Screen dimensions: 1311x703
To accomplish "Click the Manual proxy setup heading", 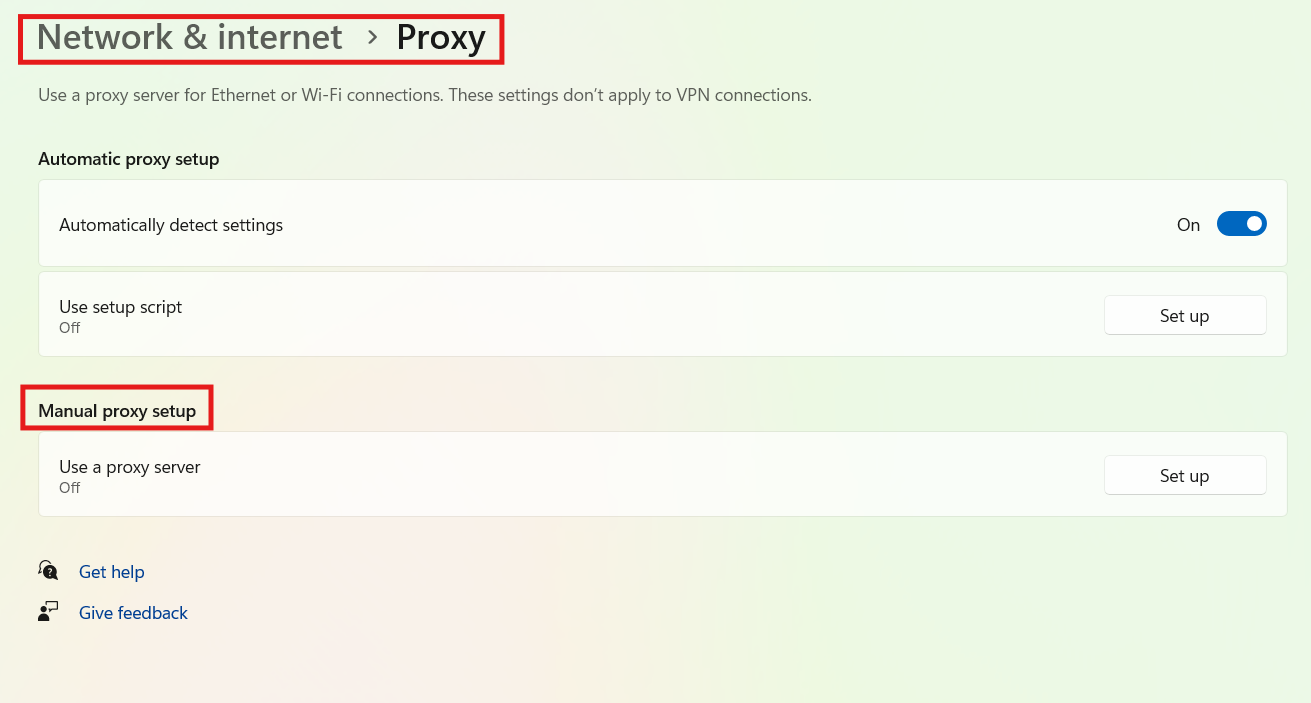I will 115,409.
